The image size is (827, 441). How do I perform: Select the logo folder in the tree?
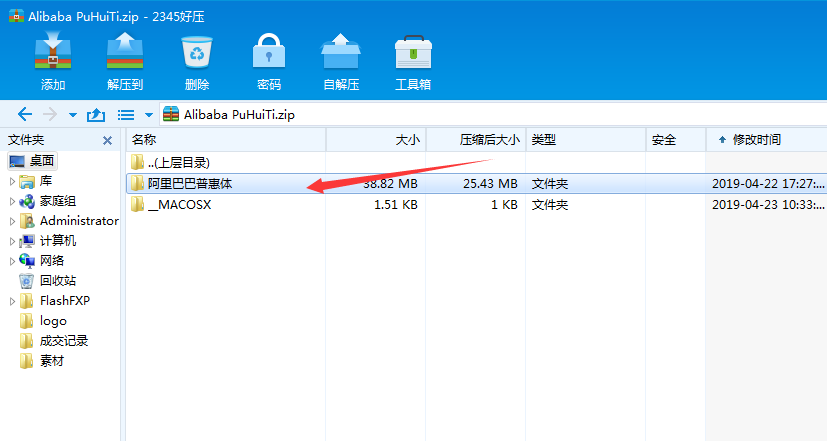tap(43, 321)
